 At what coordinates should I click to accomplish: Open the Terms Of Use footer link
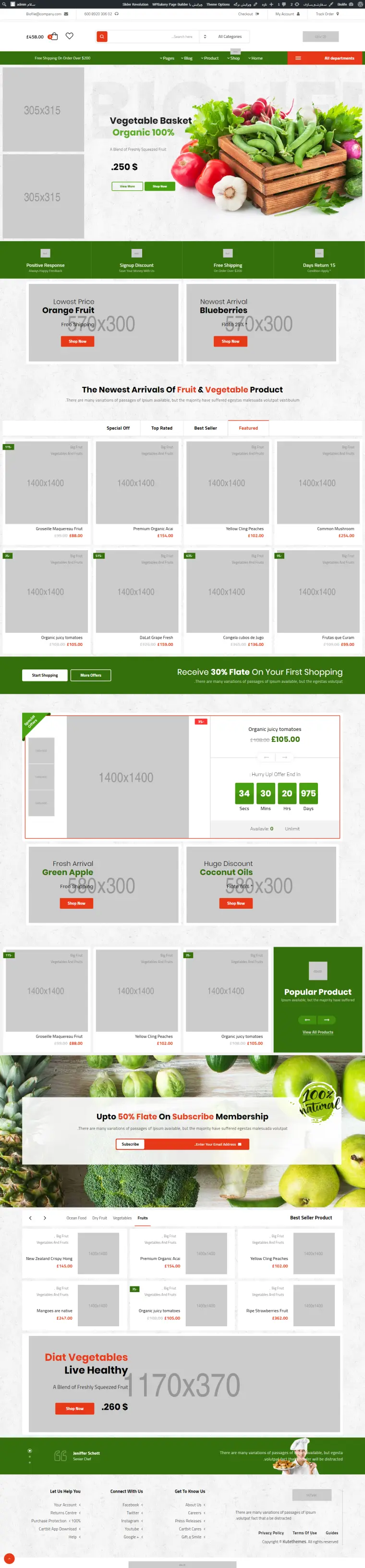click(x=305, y=1533)
